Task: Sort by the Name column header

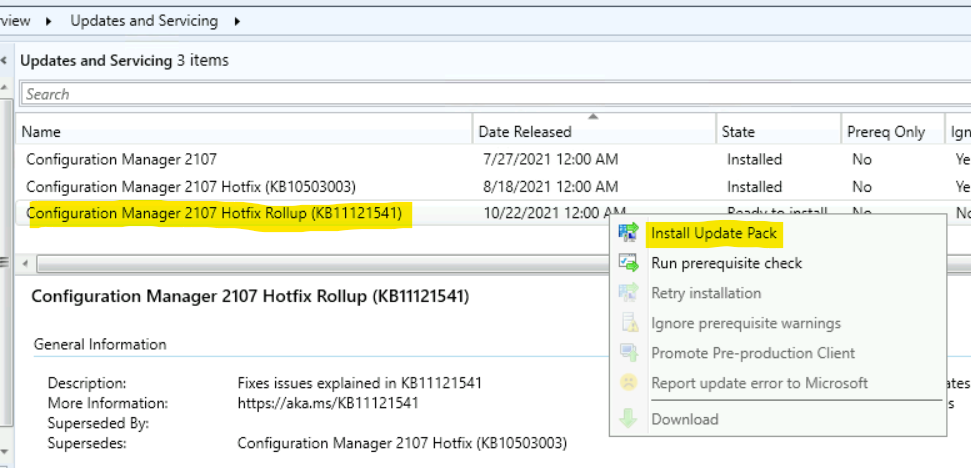Action: (x=245, y=131)
